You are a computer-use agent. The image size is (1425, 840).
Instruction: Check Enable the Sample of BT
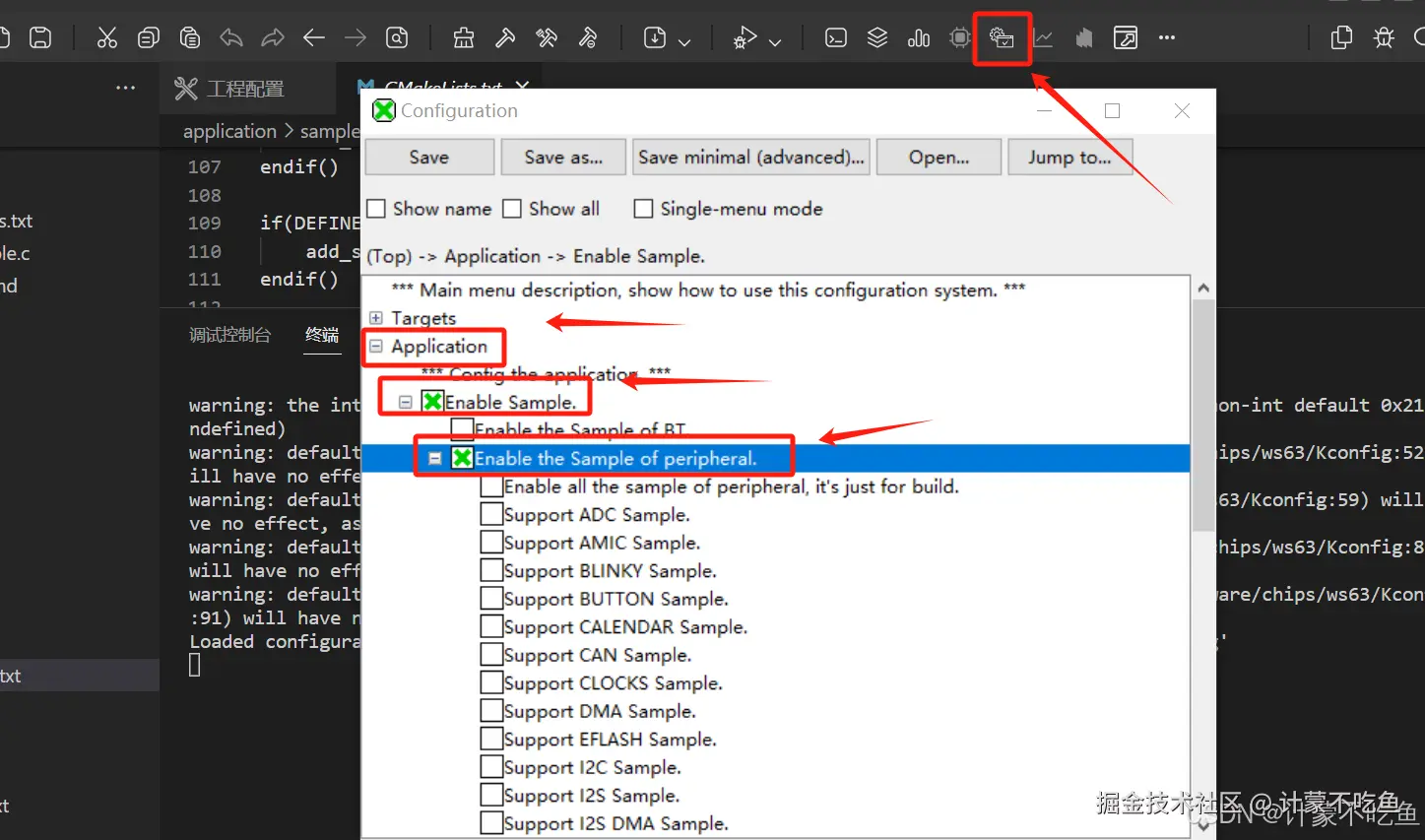click(462, 429)
